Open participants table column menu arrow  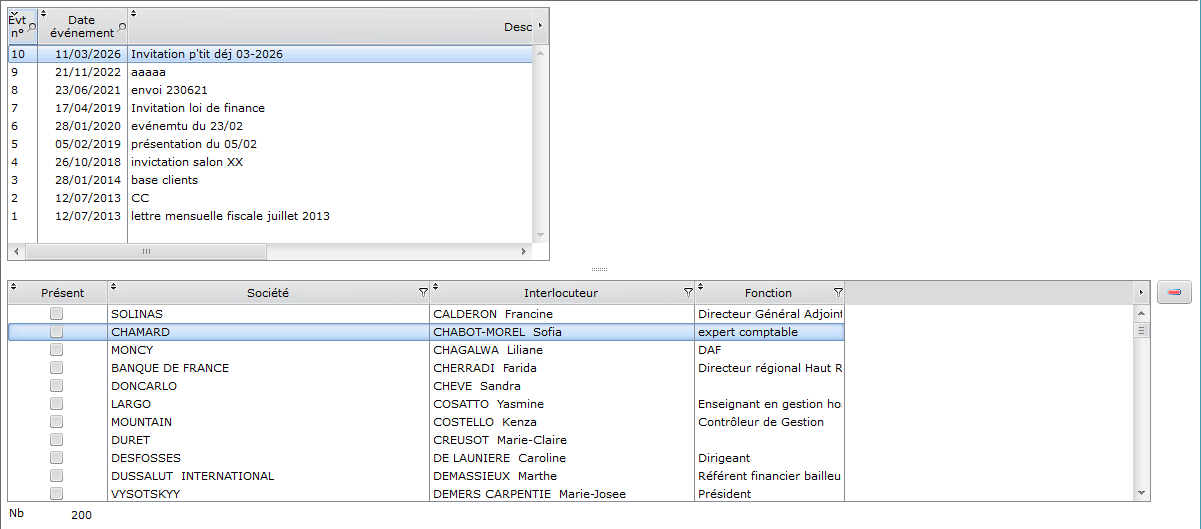1141,292
